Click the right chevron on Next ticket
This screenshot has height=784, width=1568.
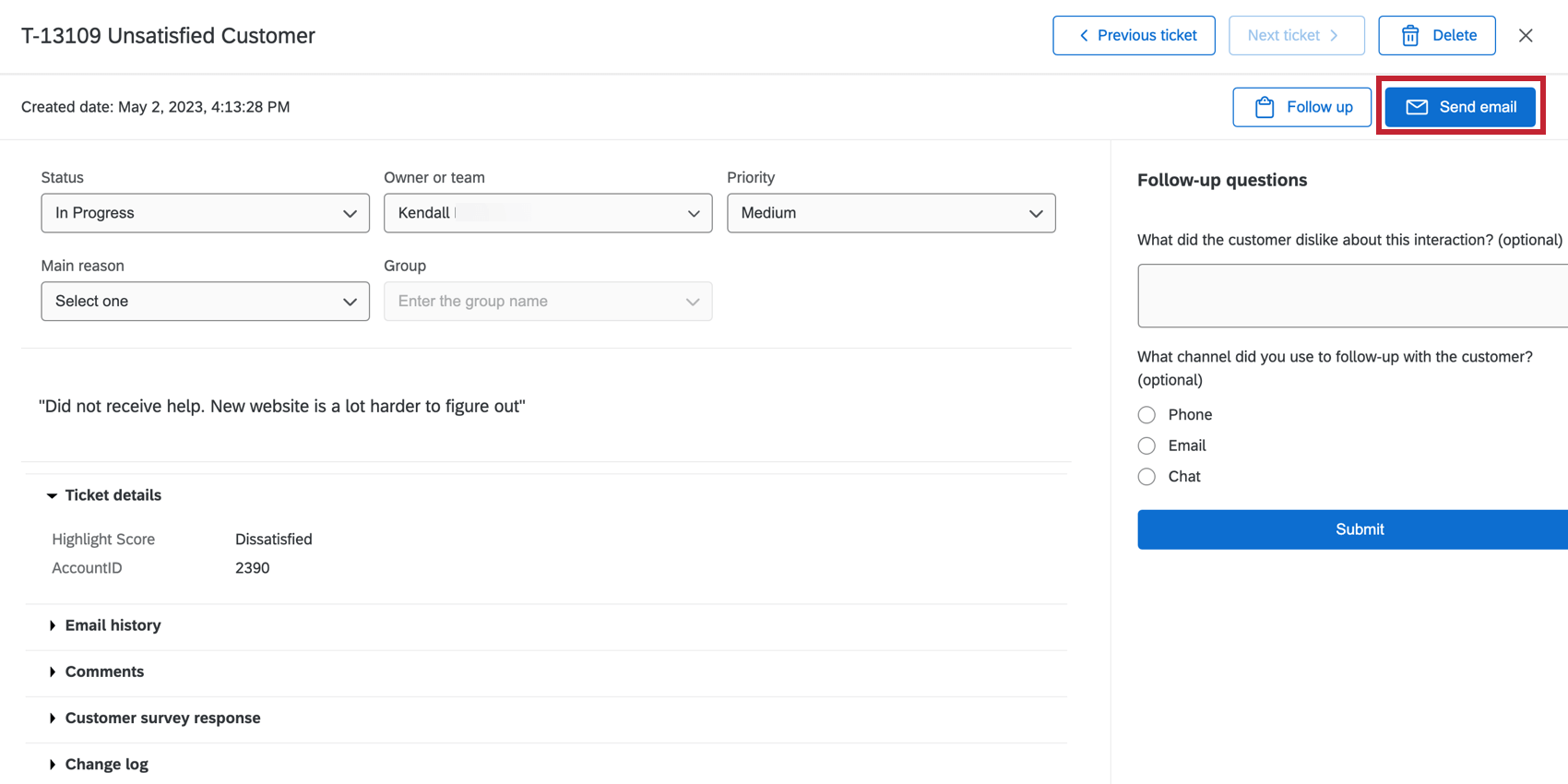click(1334, 36)
